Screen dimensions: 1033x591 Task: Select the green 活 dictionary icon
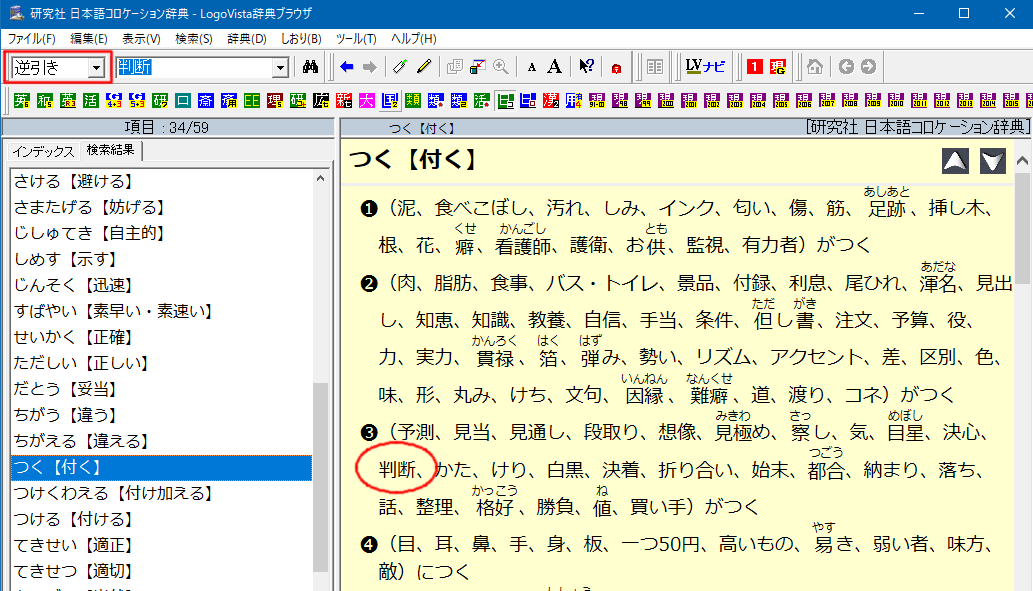91,101
